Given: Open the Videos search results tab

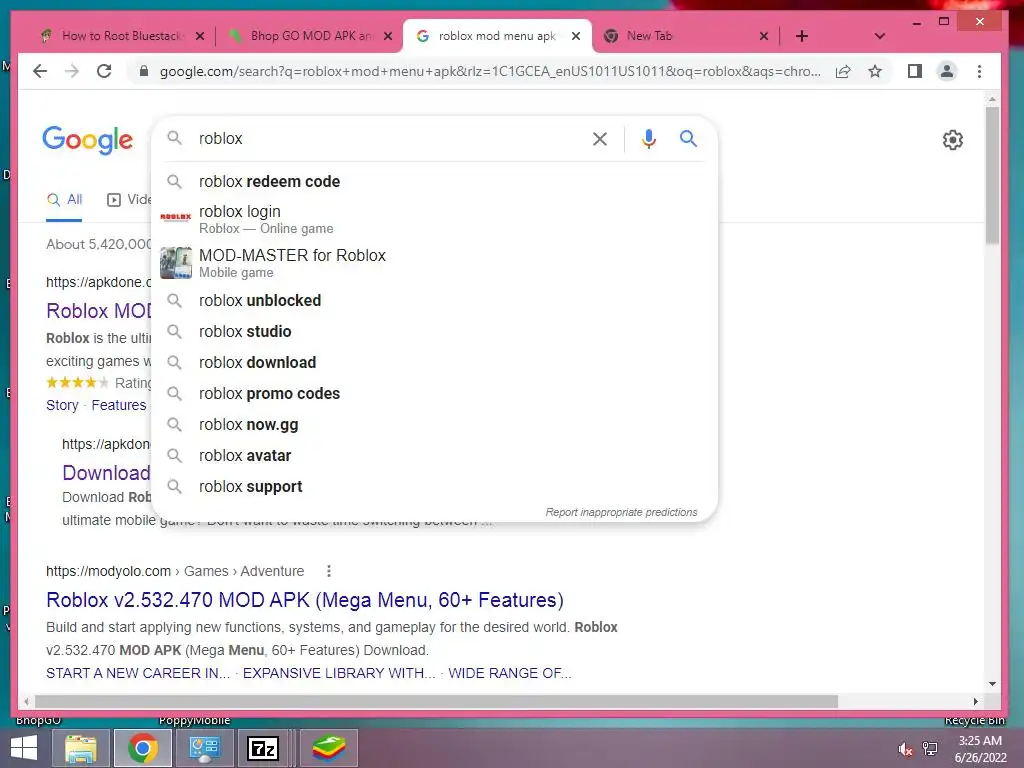Looking at the screenshot, I should tap(129, 200).
